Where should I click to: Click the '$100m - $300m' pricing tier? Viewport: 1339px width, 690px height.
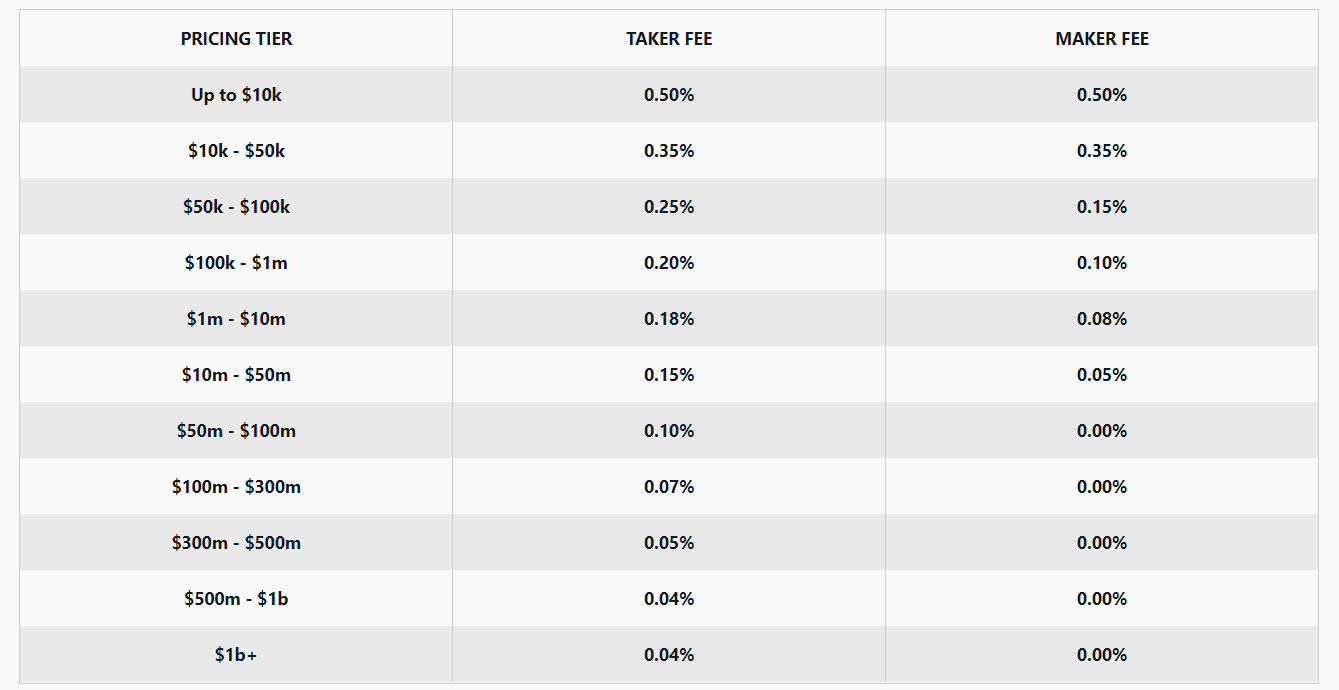click(x=236, y=487)
